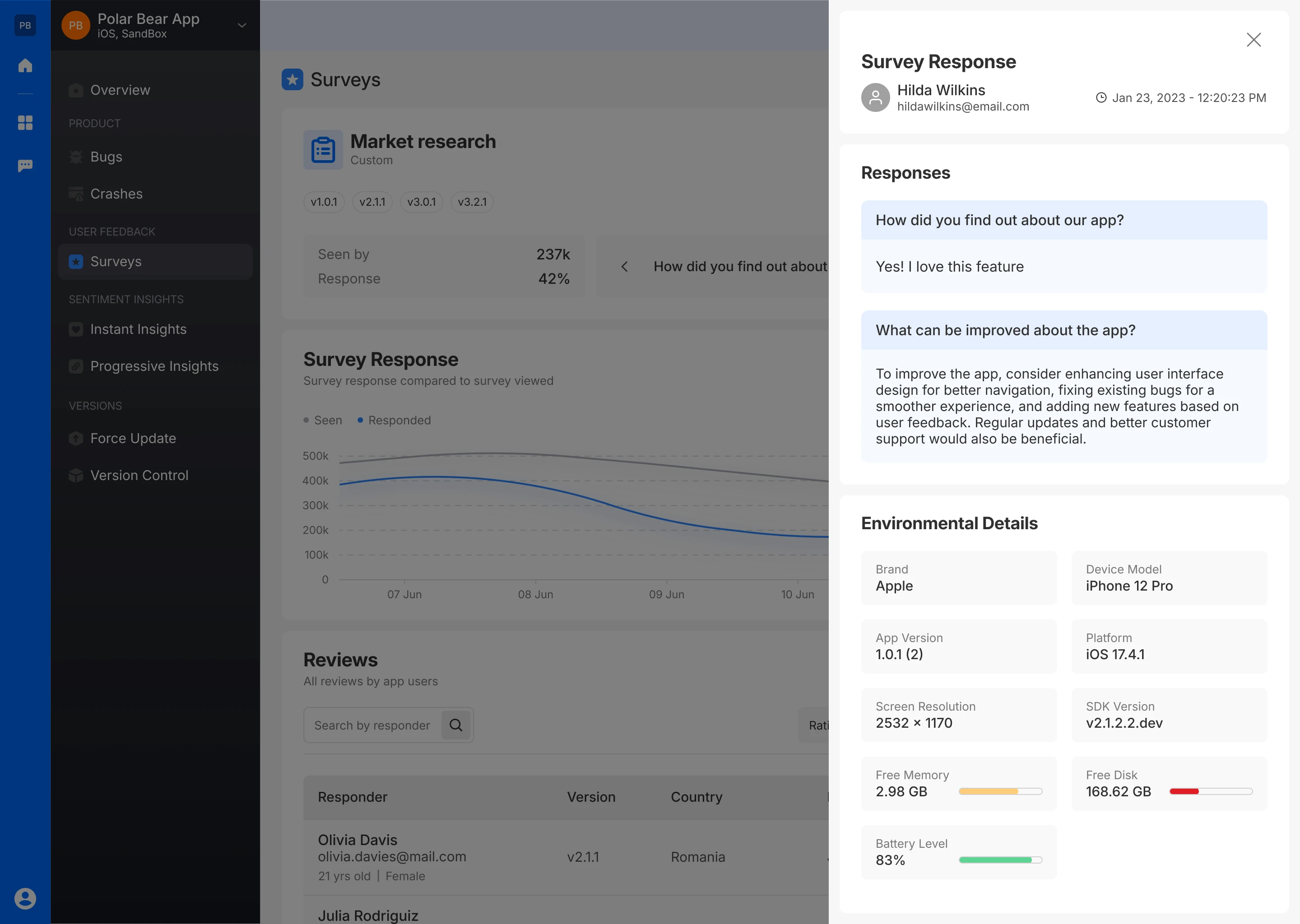
Task: Click the Force Update arrow icon
Action: pyautogui.click(x=76, y=439)
